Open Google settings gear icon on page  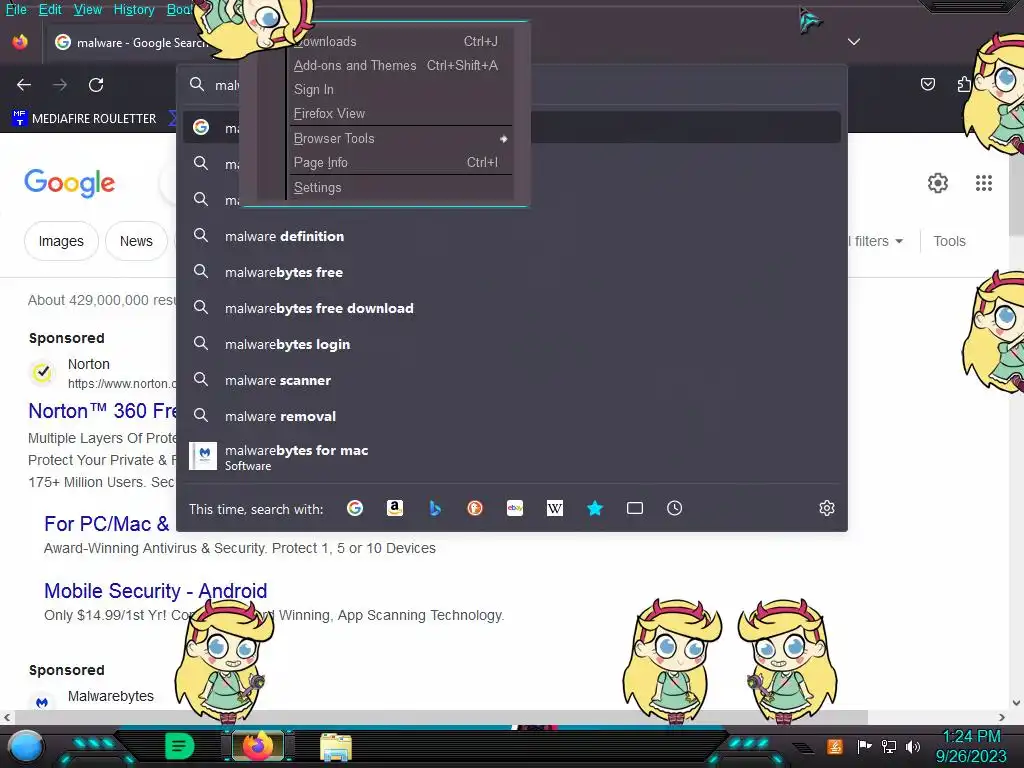(938, 183)
